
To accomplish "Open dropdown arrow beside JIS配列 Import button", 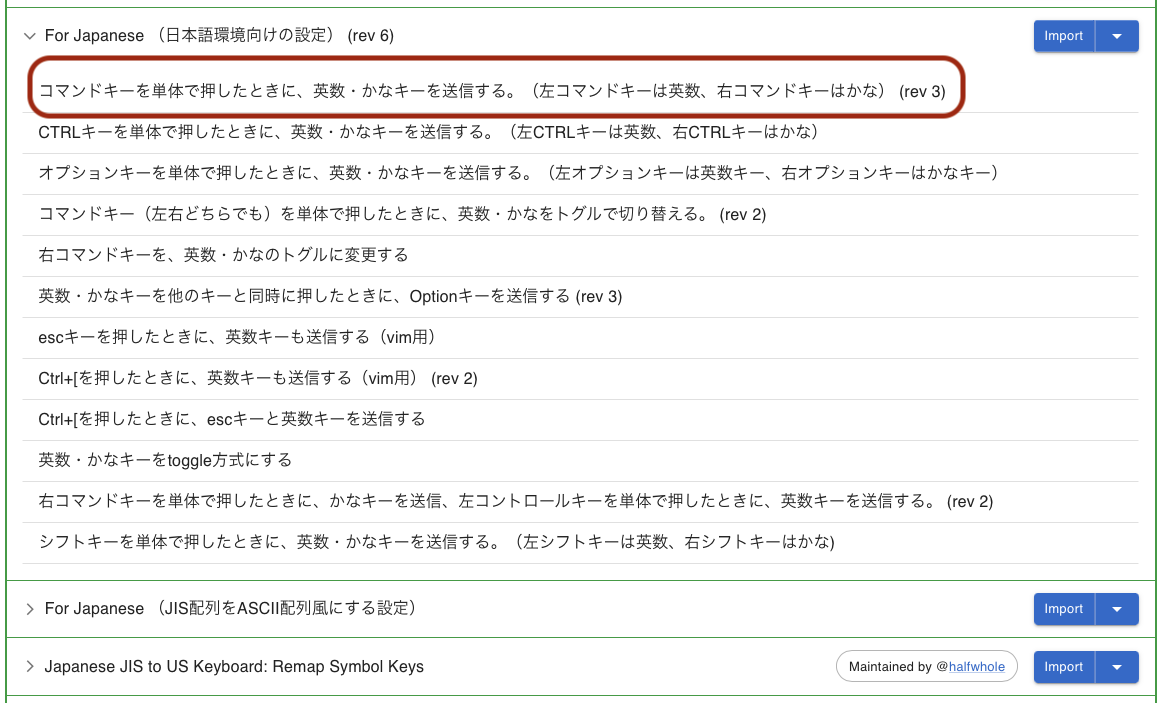I will (1117, 609).
